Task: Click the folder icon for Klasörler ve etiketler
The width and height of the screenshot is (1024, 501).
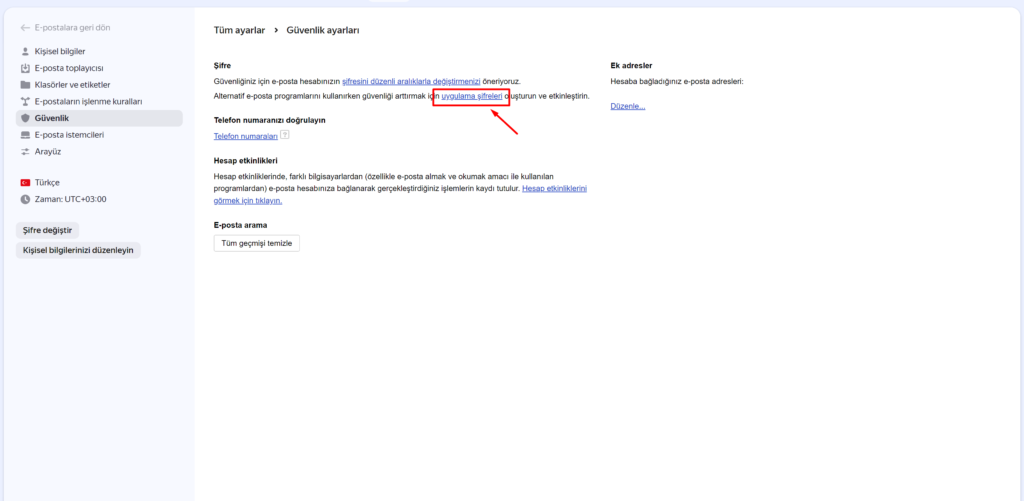Action: point(26,85)
